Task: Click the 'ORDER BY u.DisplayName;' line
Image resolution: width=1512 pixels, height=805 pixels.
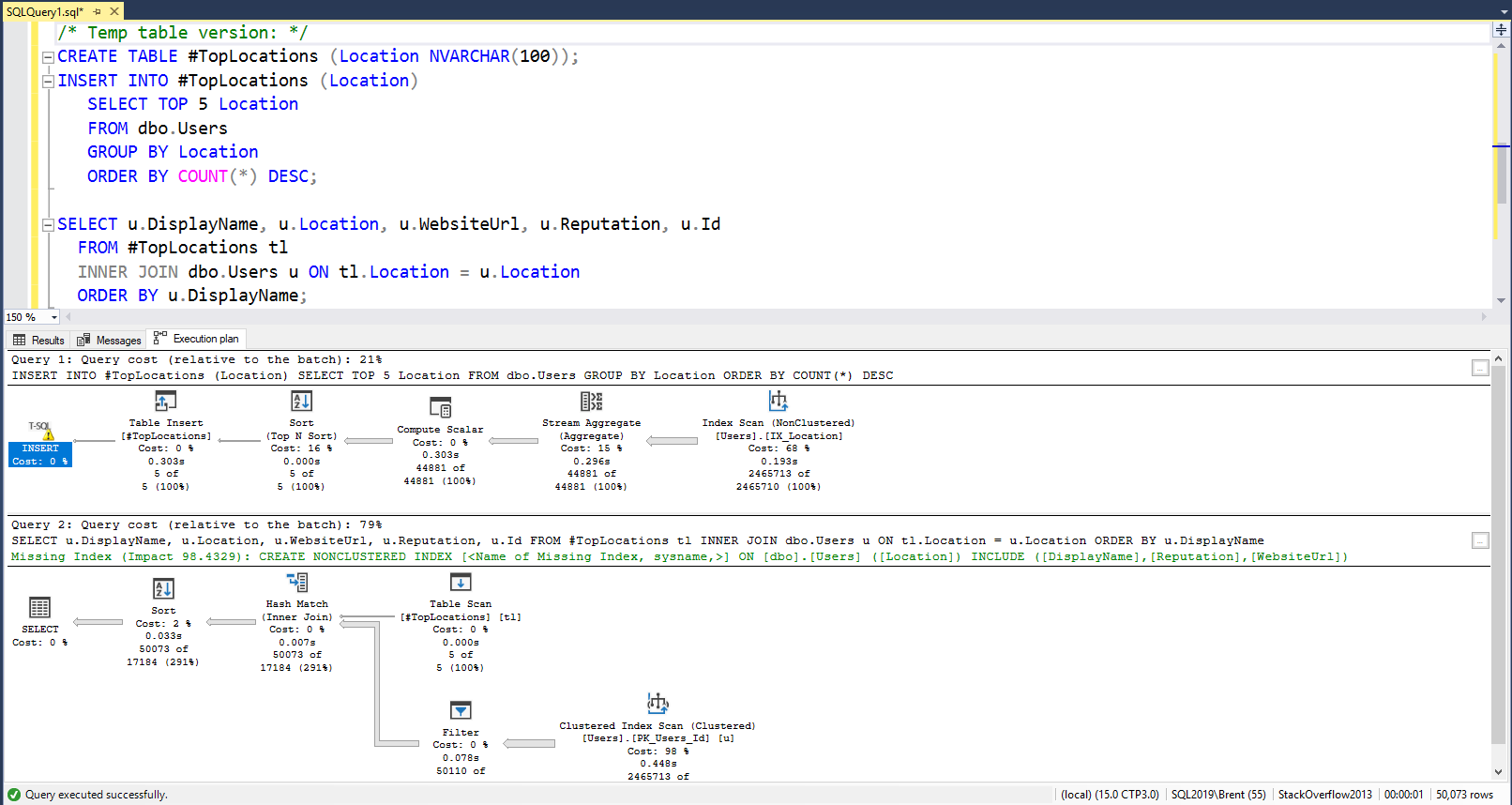Action: coord(192,296)
